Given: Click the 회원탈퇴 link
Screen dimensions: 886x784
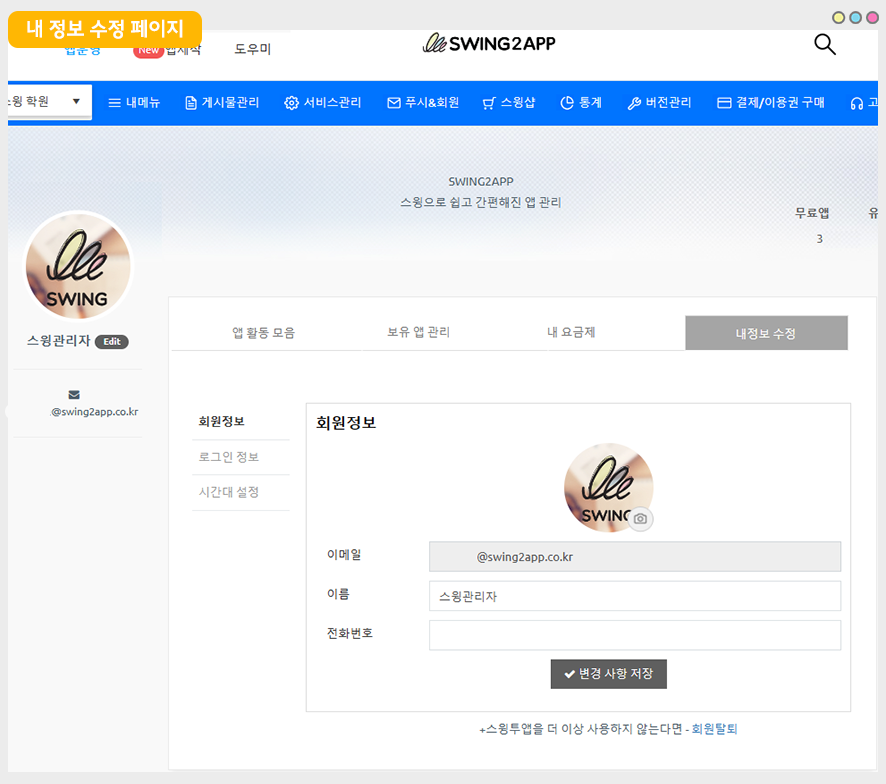Looking at the screenshot, I should tap(714, 729).
